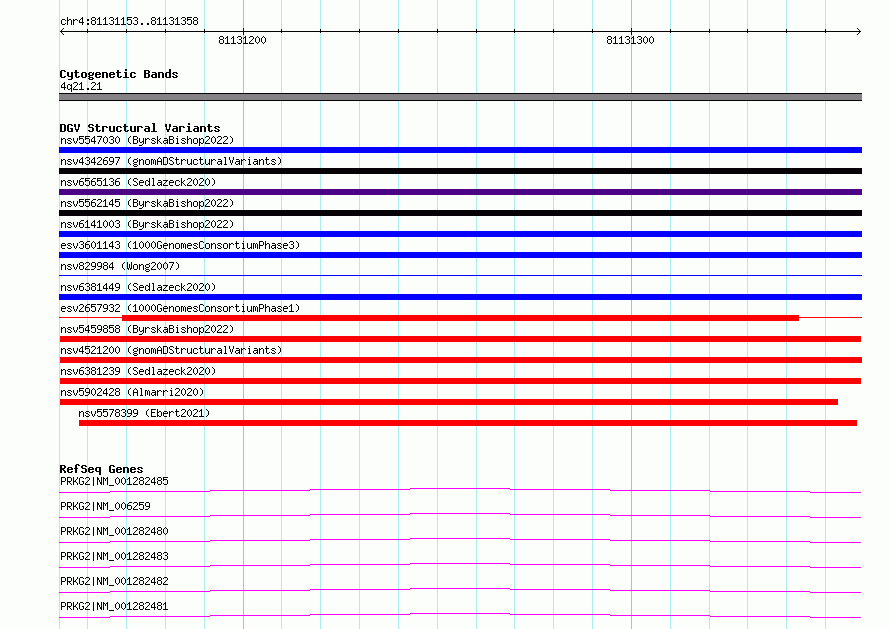Select nsv4521200 gnomADStructuralVariants label
Image resolution: width=890 pixels, height=629 pixels.
pyautogui.click(x=171, y=350)
